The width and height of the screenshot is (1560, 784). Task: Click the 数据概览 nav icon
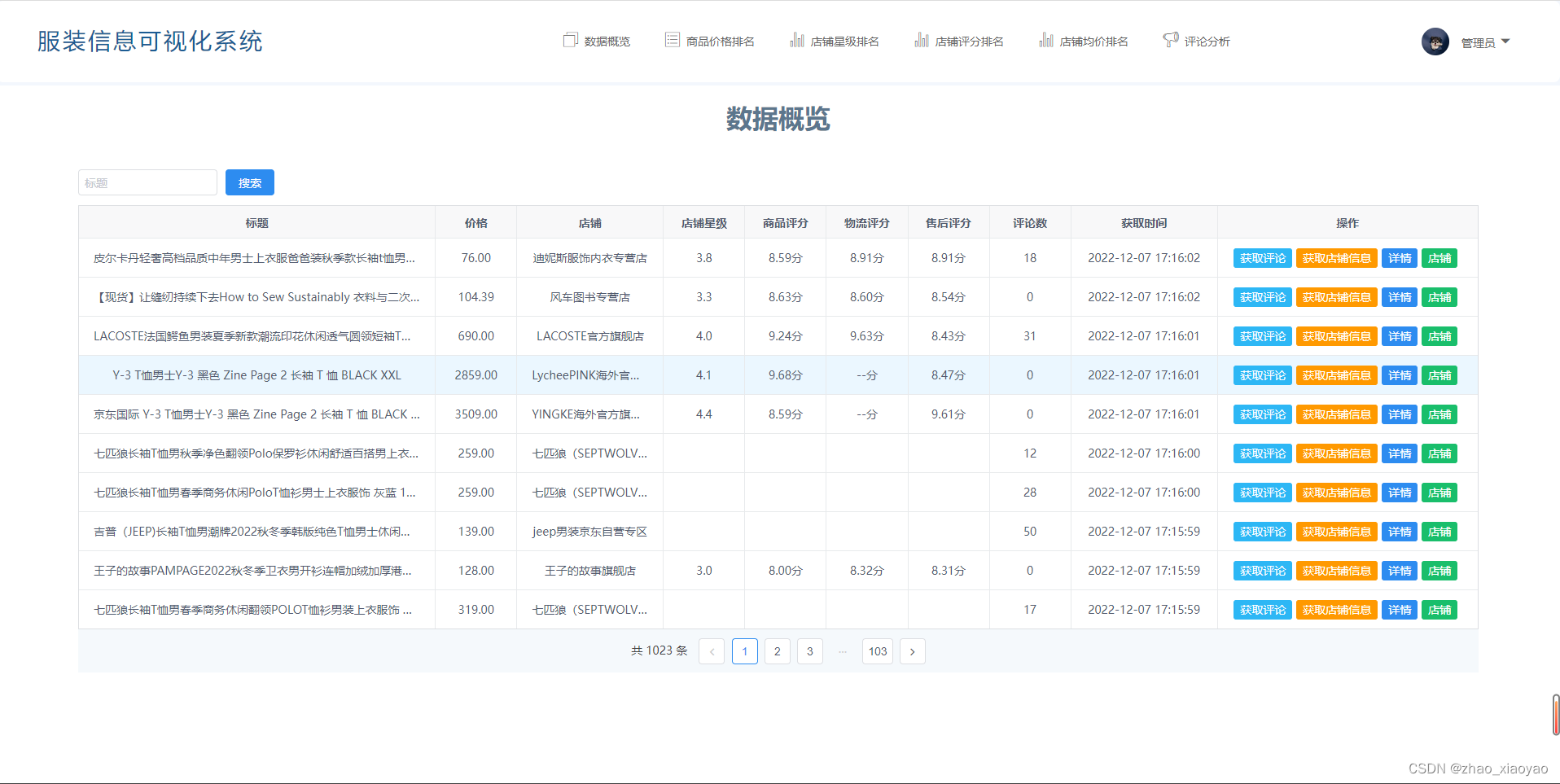click(x=570, y=40)
